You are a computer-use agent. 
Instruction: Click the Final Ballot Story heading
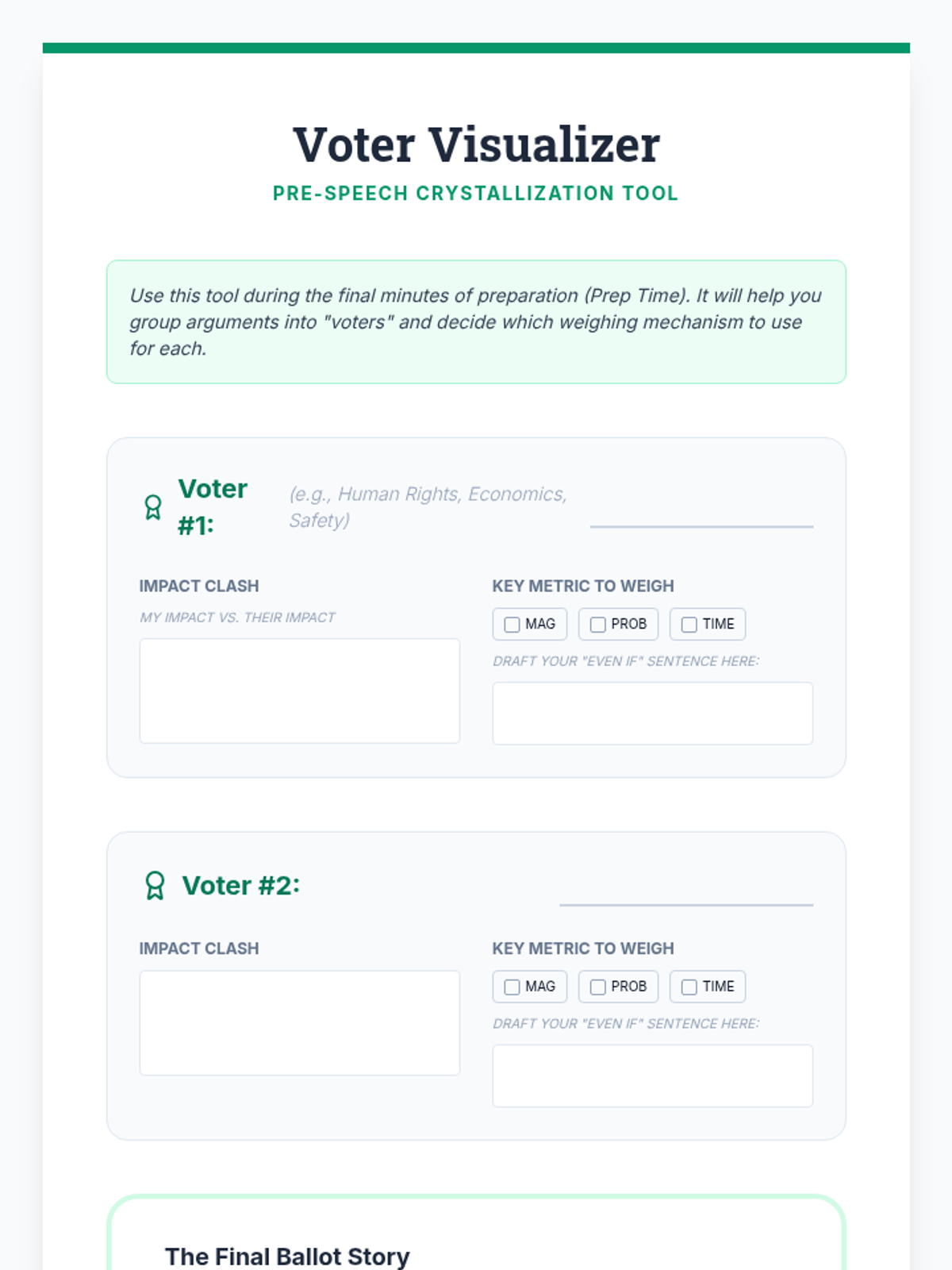[287, 1256]
